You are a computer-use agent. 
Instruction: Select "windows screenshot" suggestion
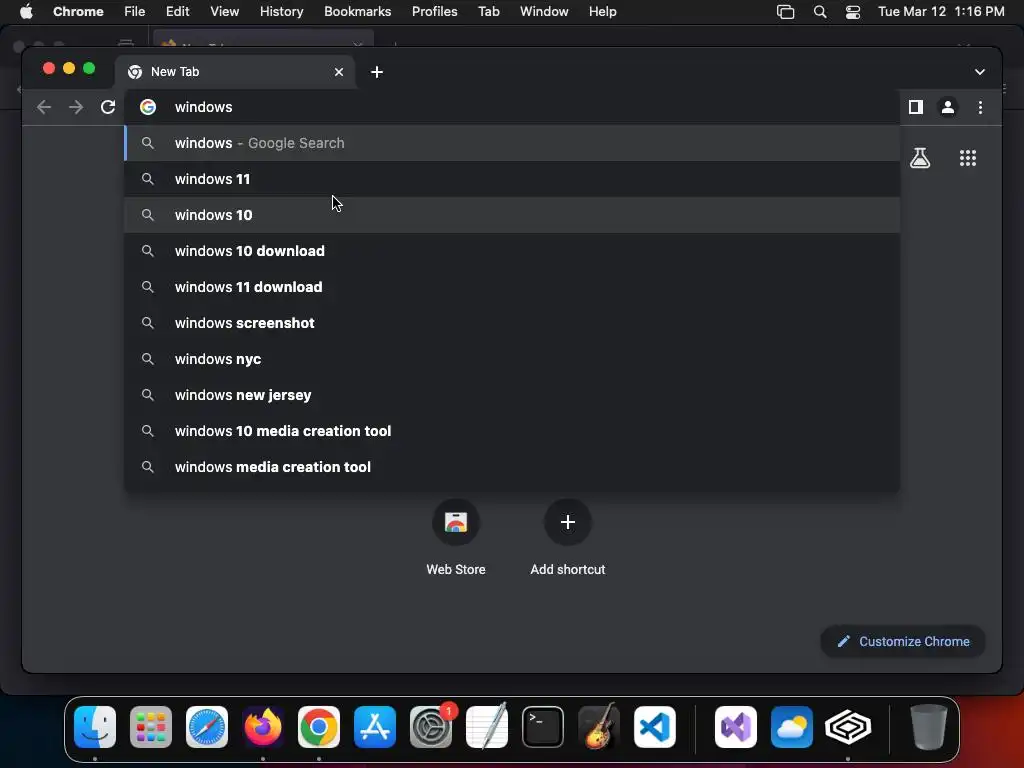pos(512,323)
